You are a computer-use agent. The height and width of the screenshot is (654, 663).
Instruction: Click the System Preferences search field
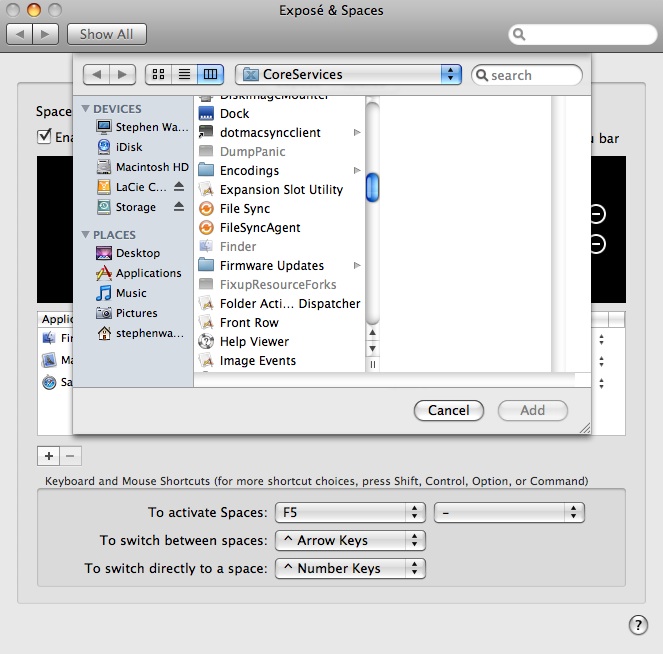pyautogui.click(x=583, y=34)
